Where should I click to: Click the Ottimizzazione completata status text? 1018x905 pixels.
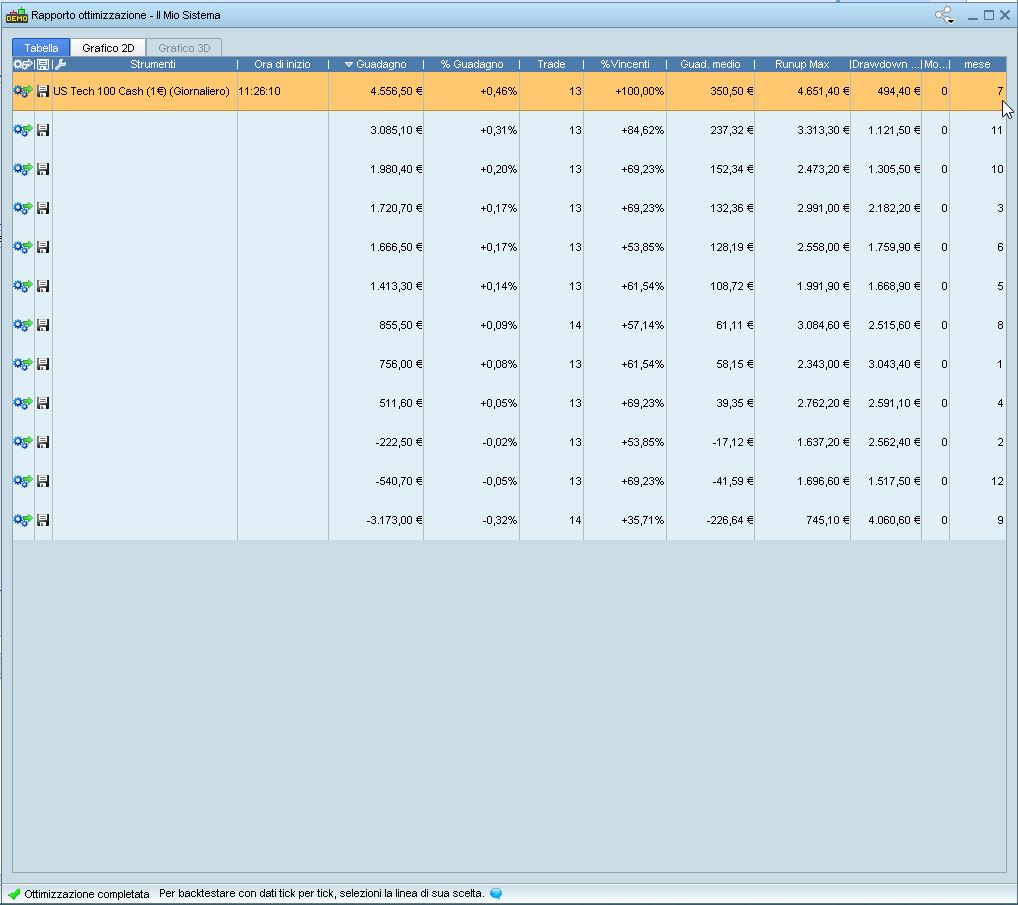[86, 894]
